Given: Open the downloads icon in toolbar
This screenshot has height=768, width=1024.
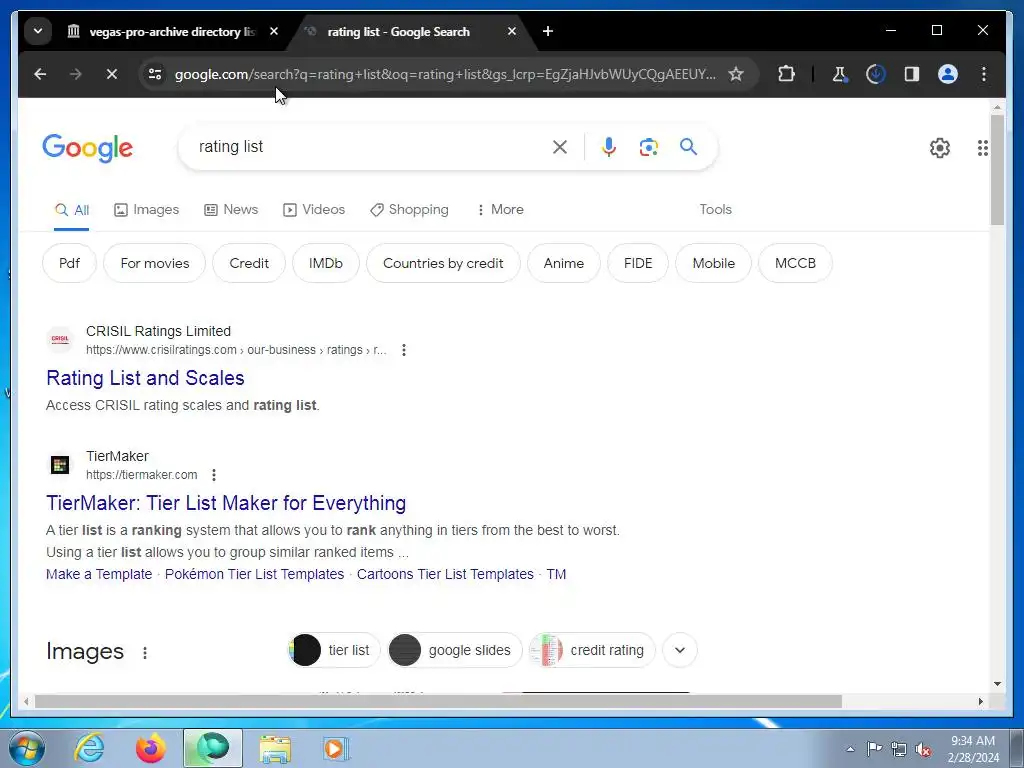Looking at the screenshot, I should pyautogui.click(x=876, y=74).
